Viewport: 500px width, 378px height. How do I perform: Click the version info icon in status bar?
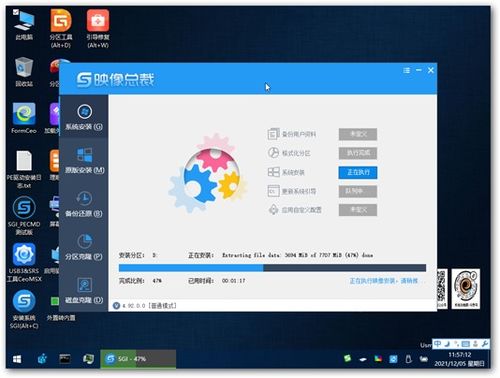[116, 306]
